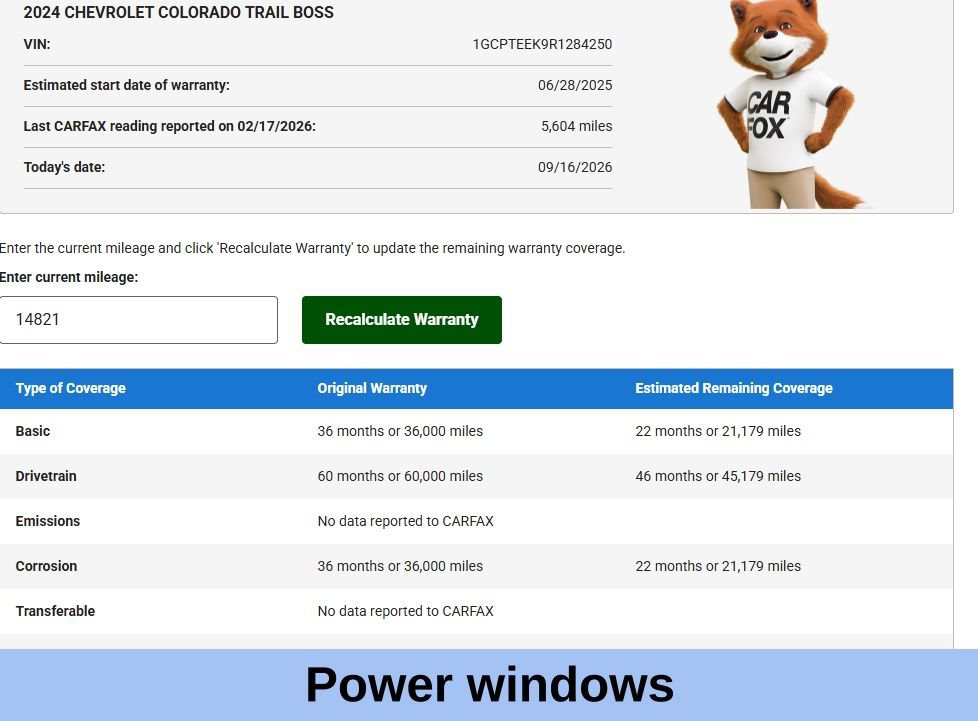Click Corrosion original 36 months or 36,000 miles

[x=400, y=566]
